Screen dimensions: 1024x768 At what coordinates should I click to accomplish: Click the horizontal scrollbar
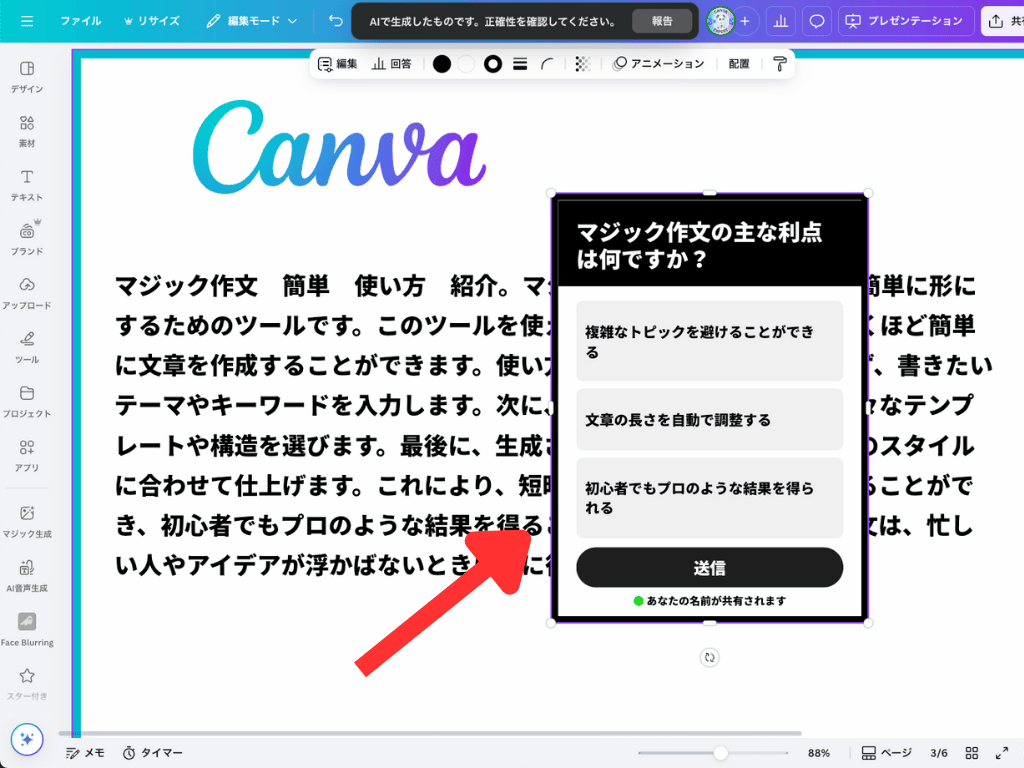[430, 733]
